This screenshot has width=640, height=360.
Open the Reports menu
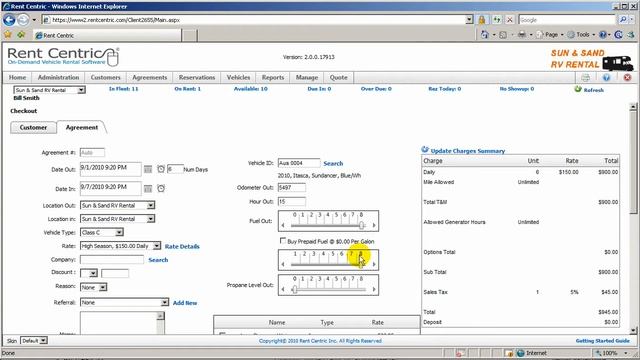pos(273,78)
